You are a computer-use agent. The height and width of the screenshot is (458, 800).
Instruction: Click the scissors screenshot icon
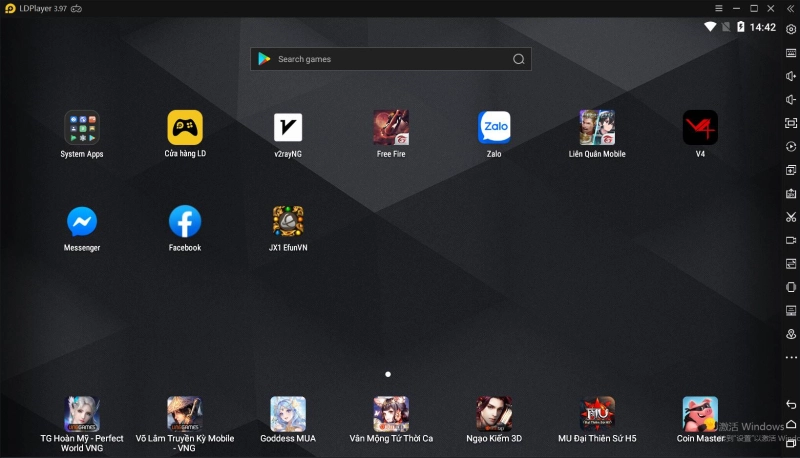tap(791, 217)
